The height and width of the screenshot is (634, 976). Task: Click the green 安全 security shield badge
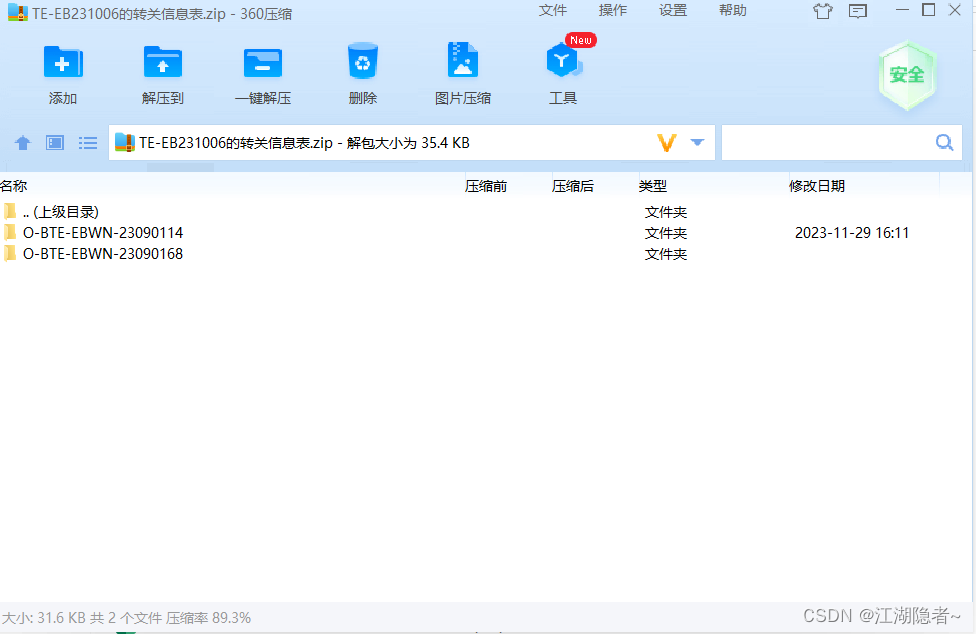pos(907,75)
